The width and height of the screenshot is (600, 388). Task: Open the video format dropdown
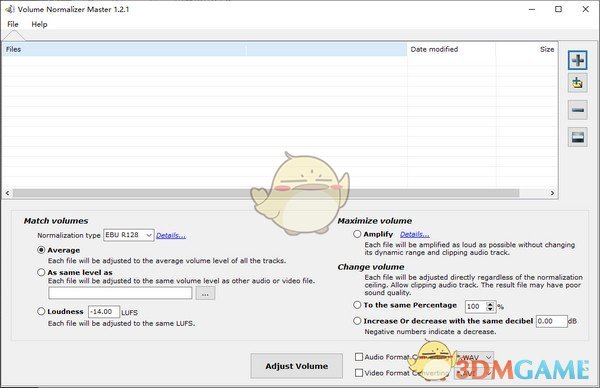click(474, 373)
